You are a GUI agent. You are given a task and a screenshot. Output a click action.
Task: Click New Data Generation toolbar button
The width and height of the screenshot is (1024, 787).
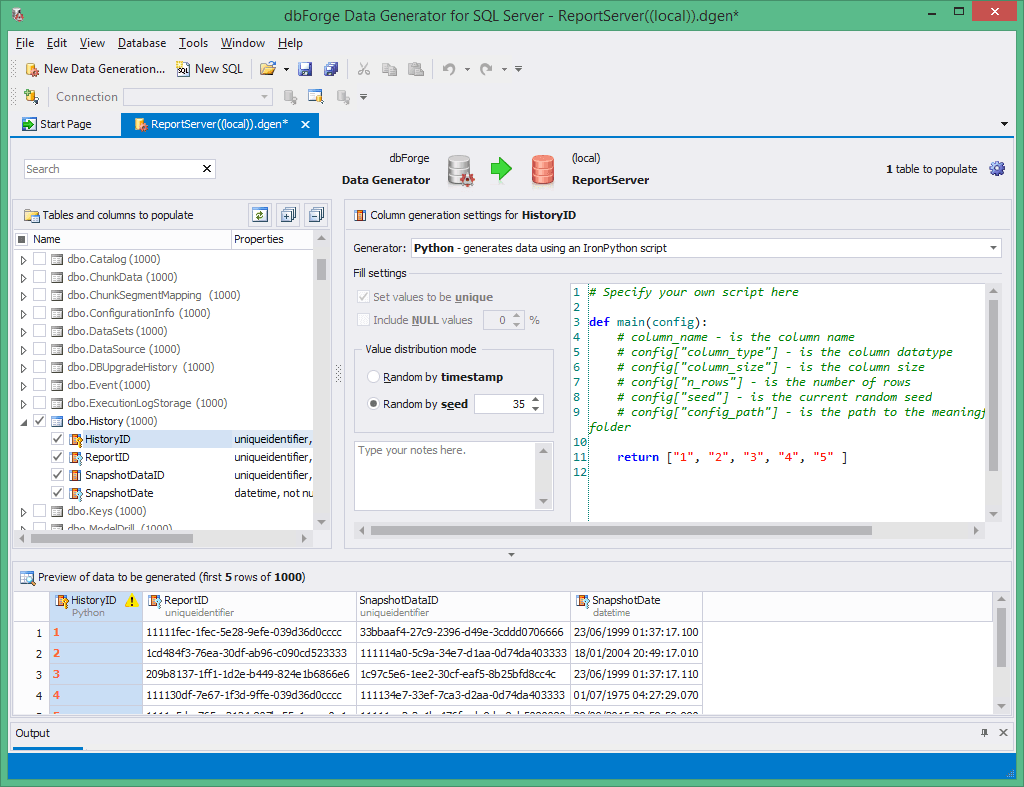[x=95, y=69]
